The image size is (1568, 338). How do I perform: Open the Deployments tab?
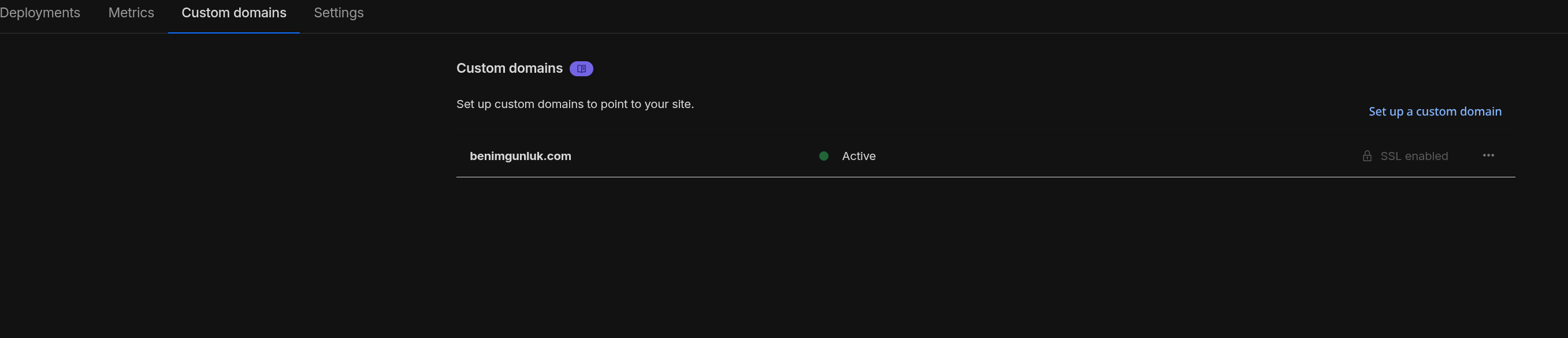39,13
